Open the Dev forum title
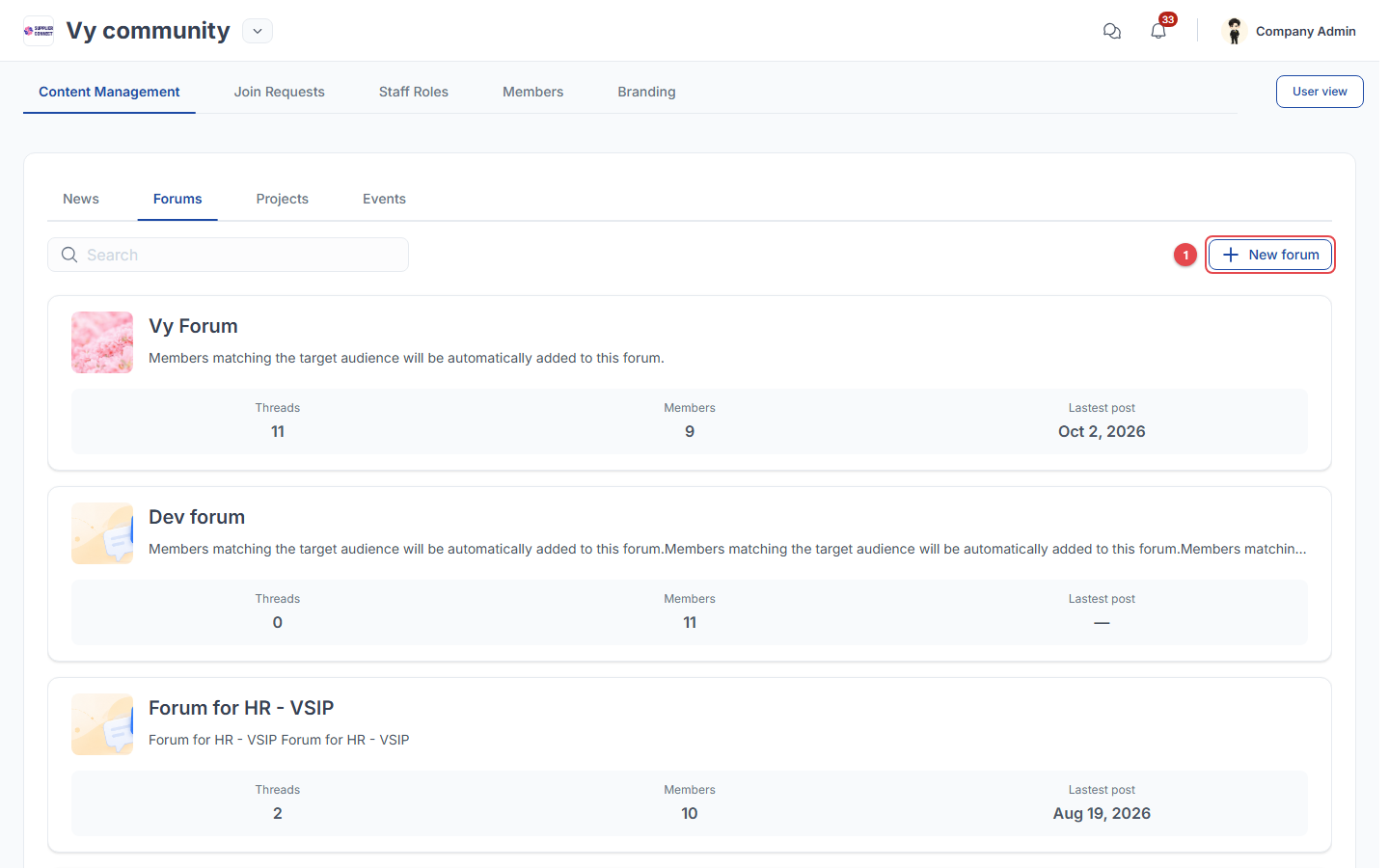 [x=197, y=517]
